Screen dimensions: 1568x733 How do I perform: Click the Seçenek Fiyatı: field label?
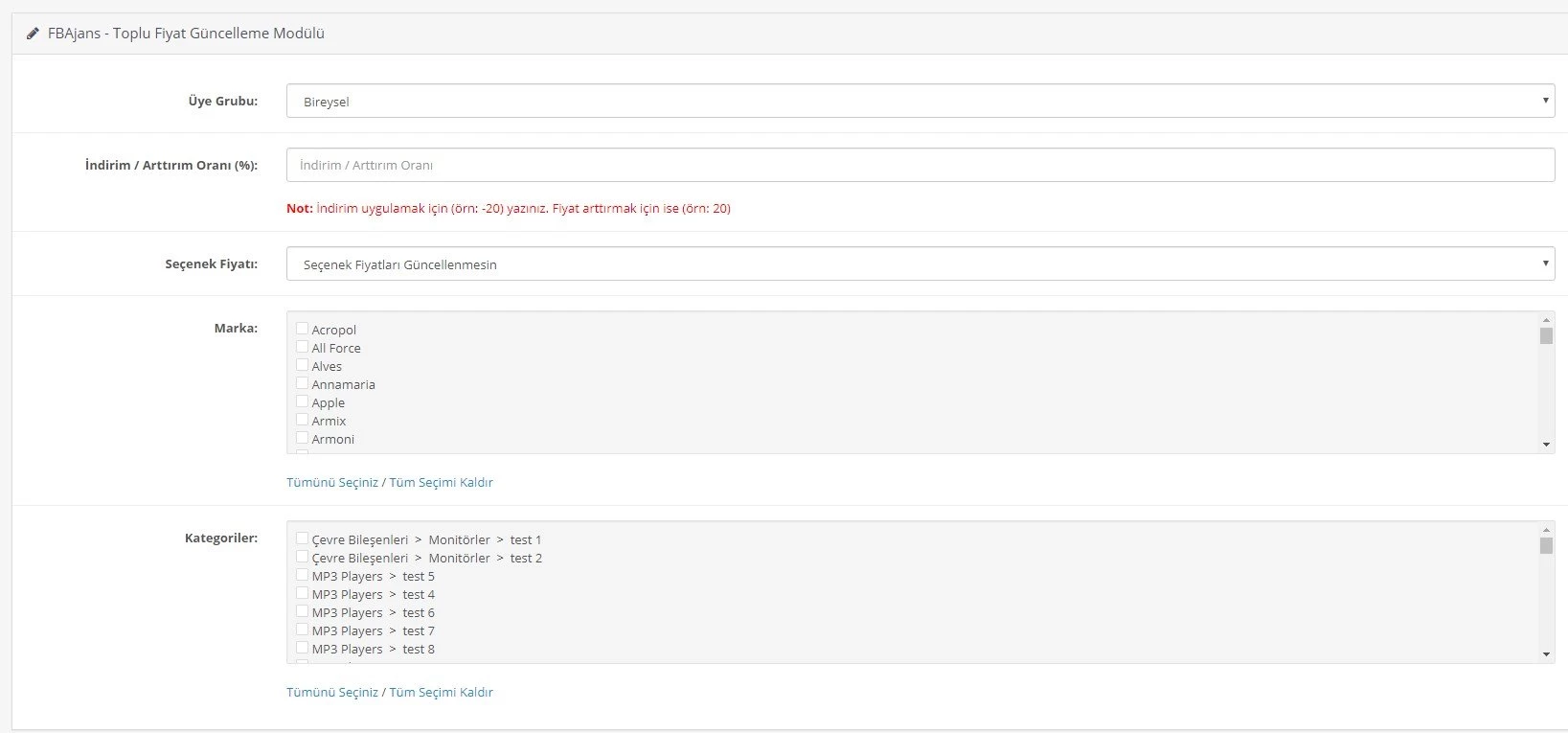pyautogui.click(x=211, y=263)
